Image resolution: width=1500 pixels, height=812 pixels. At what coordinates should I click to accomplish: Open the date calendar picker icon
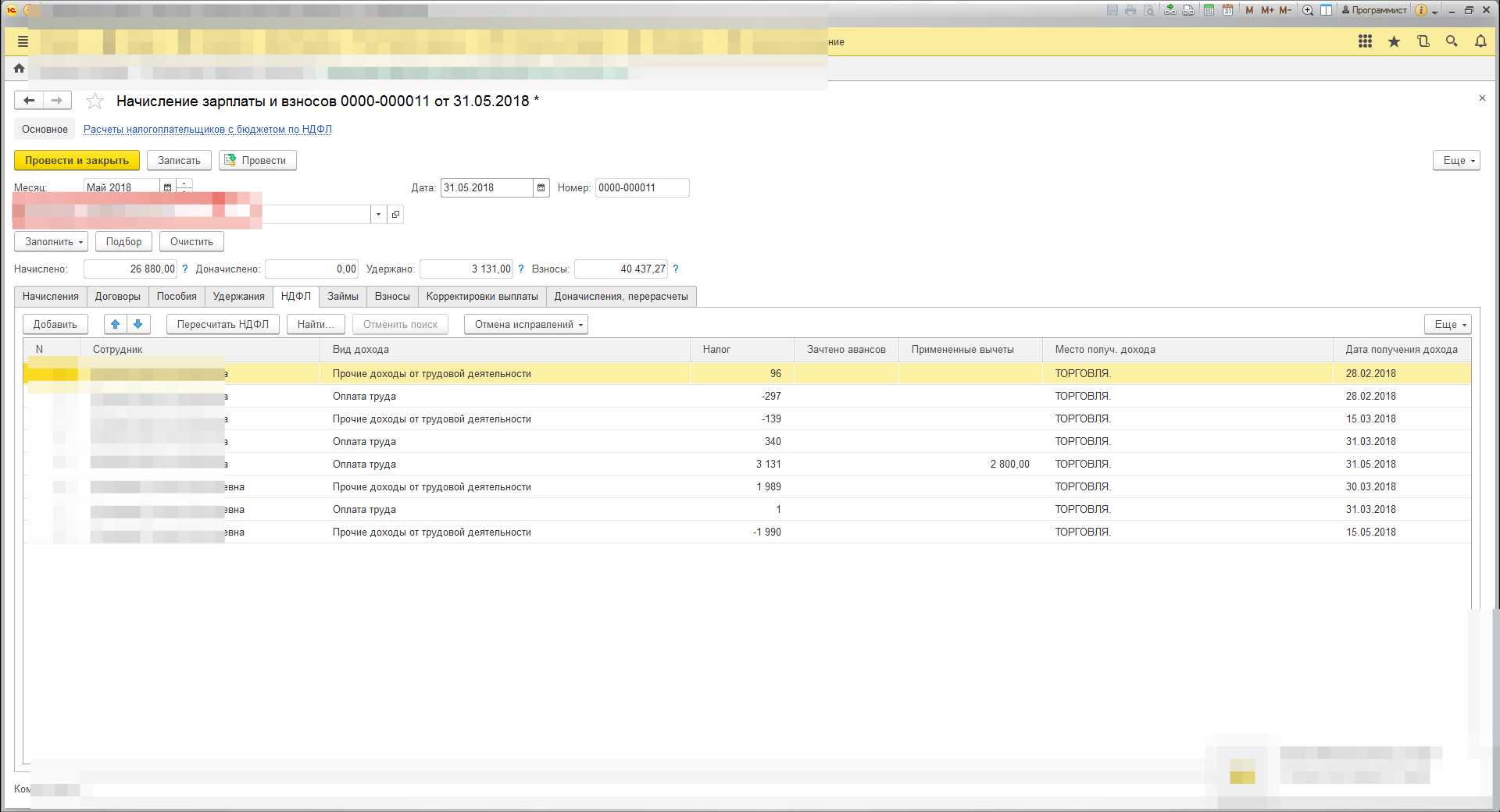[541, 188]
